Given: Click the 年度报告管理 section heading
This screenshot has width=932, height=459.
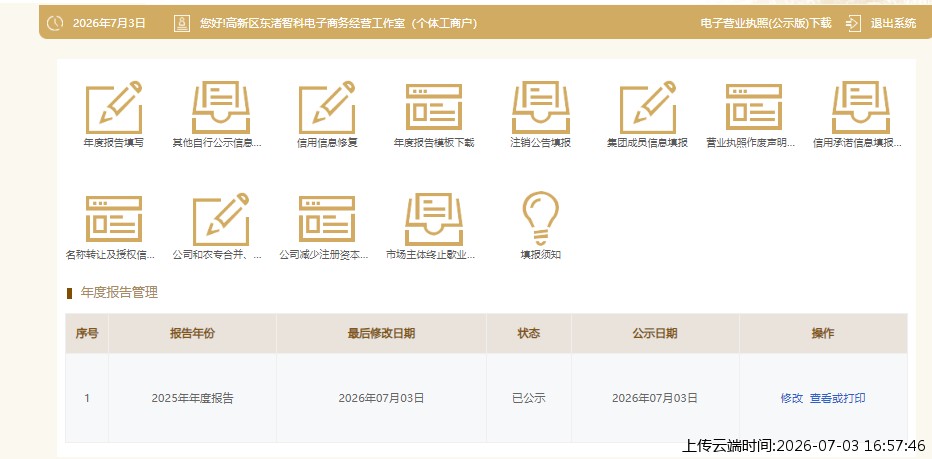Looking at the screenshot, I should tap(119, 293).
